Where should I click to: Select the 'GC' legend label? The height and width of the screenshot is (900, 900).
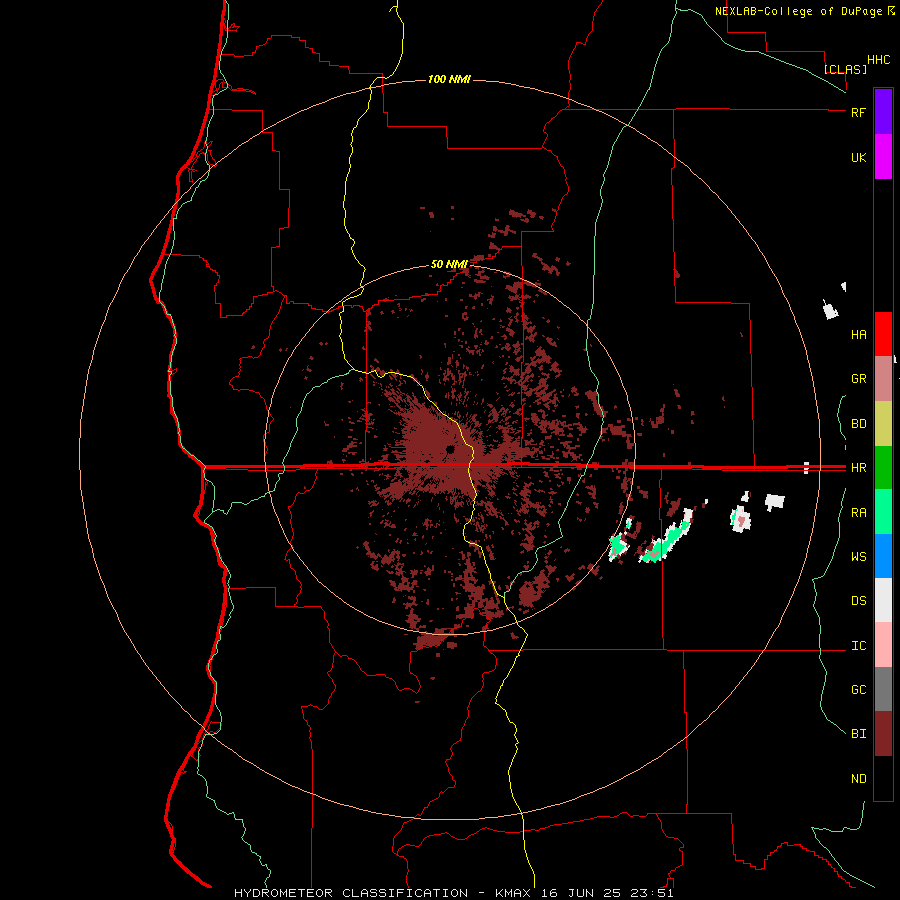click(858, 689)
